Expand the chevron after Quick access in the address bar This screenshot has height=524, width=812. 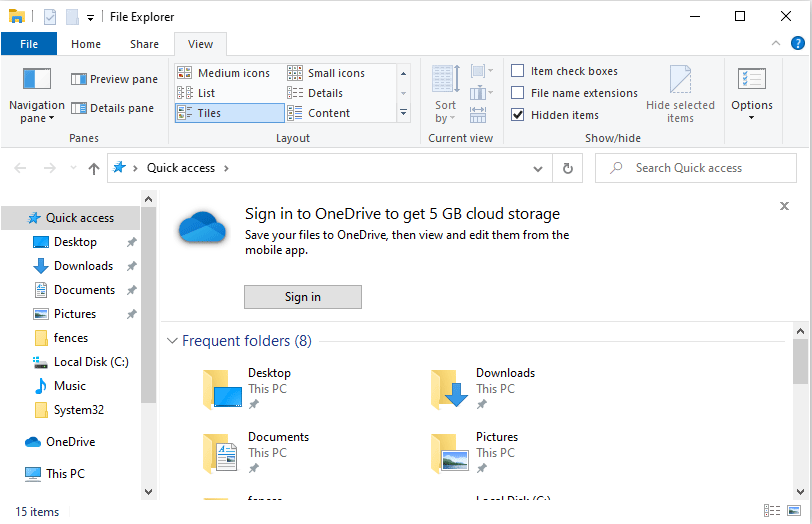click(x=226, y=168)
